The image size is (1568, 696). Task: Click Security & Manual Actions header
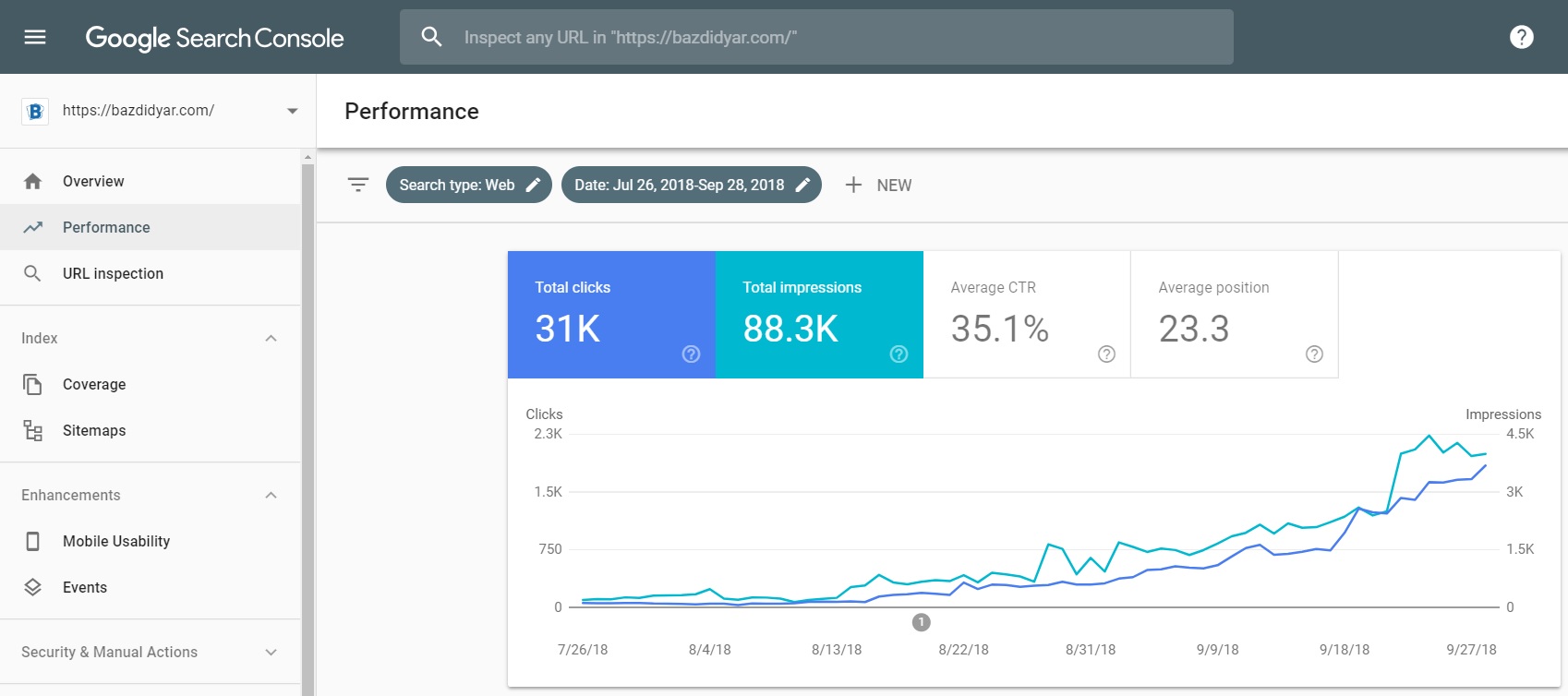point(151,652)
